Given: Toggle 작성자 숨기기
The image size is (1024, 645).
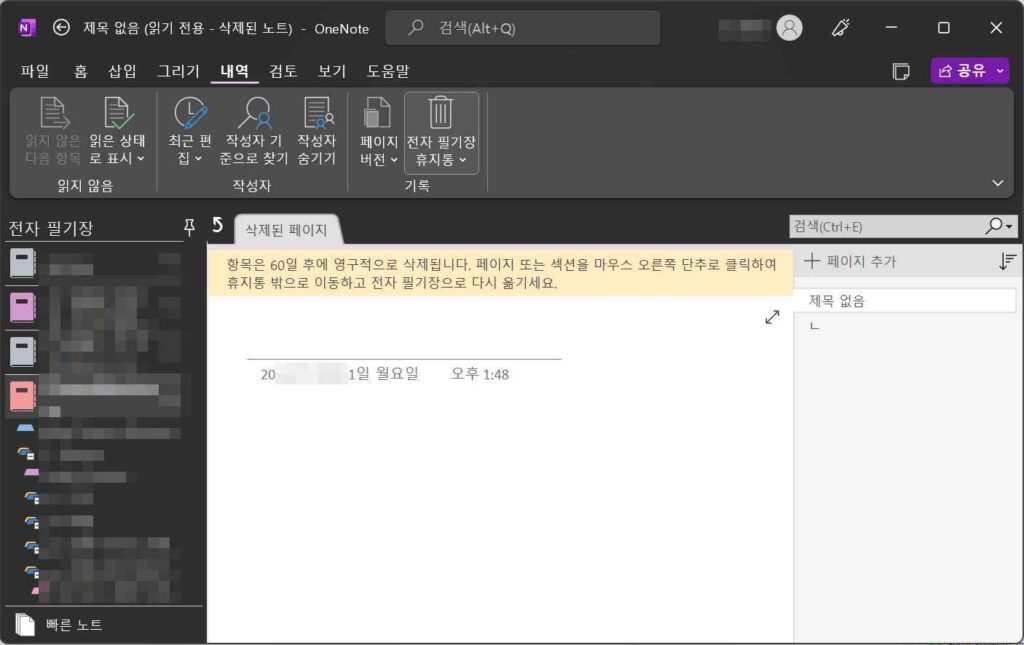Looking at the screenshot, I should (317, 130).
